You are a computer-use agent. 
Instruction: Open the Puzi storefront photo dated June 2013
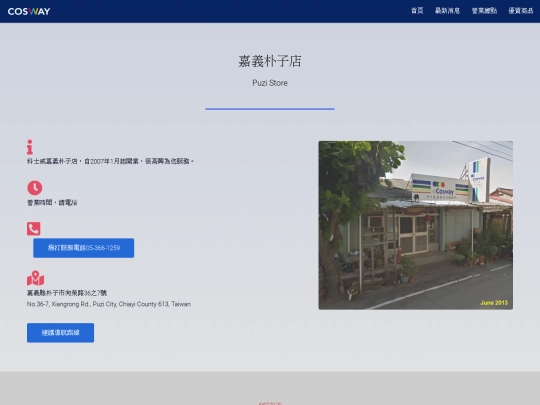pos(416,225)
